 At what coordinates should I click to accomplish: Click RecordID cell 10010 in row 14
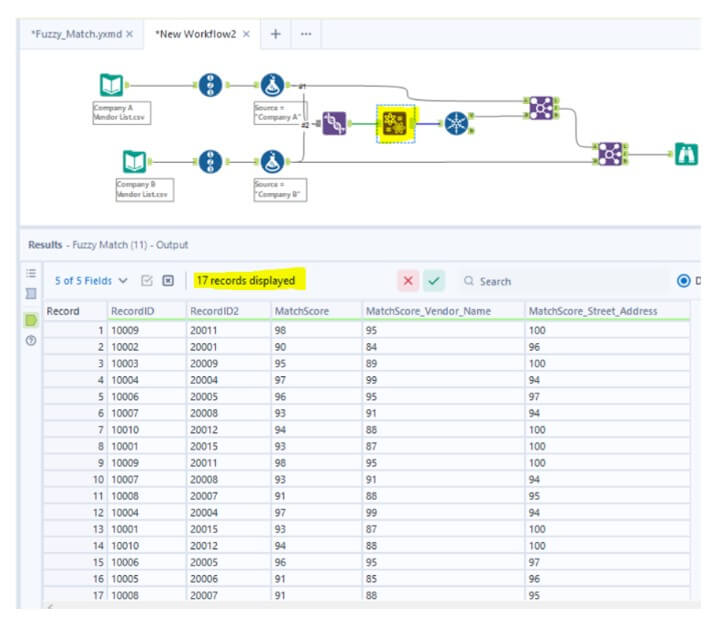[147, 545]
